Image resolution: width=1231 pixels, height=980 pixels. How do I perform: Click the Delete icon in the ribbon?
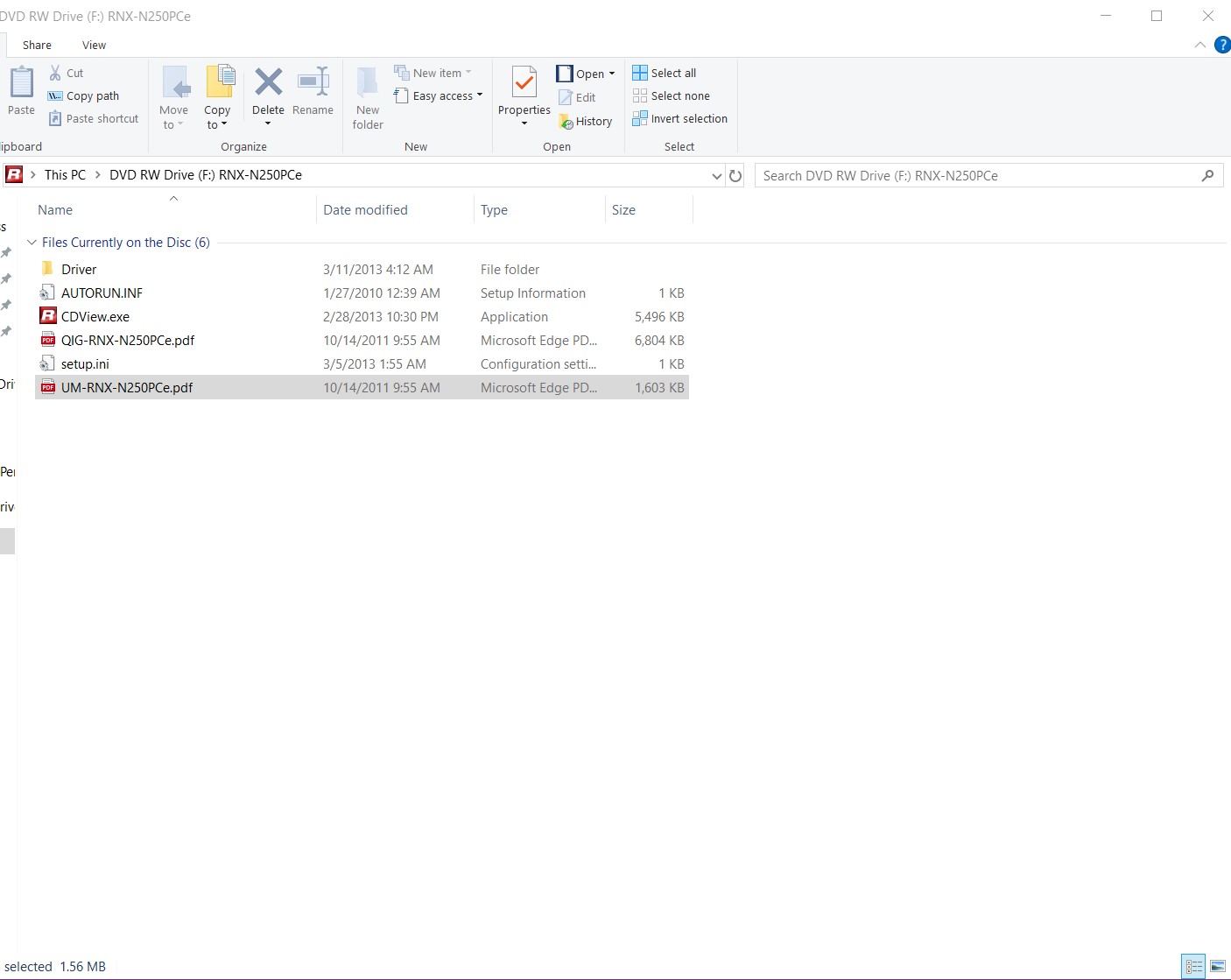pos(268,83)
